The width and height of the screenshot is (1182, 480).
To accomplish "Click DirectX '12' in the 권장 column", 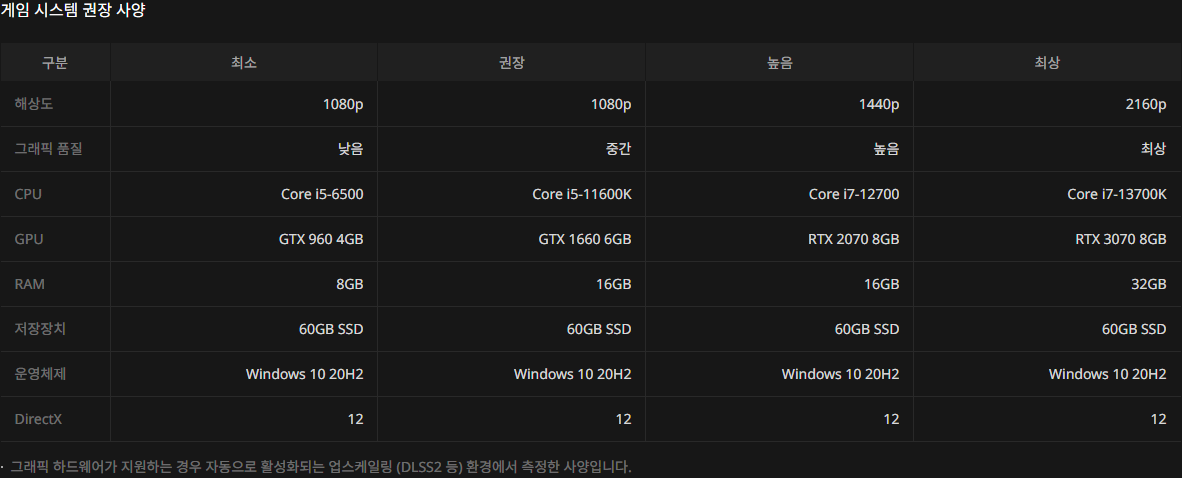I will [623, 419].
